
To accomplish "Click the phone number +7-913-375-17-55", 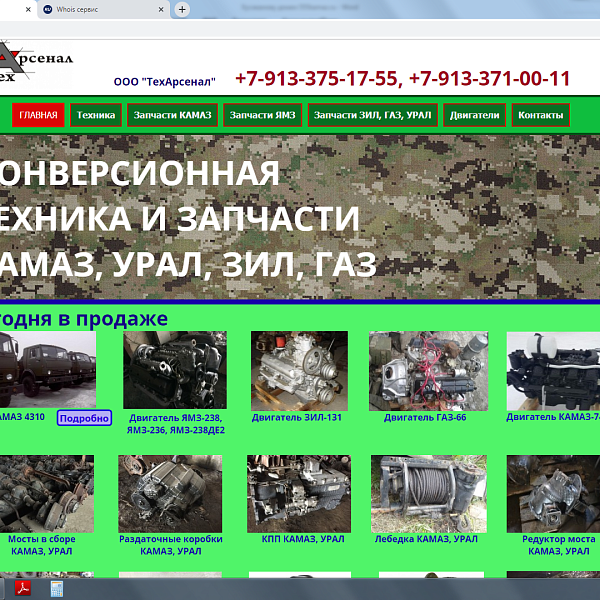I will coord(317,78).
